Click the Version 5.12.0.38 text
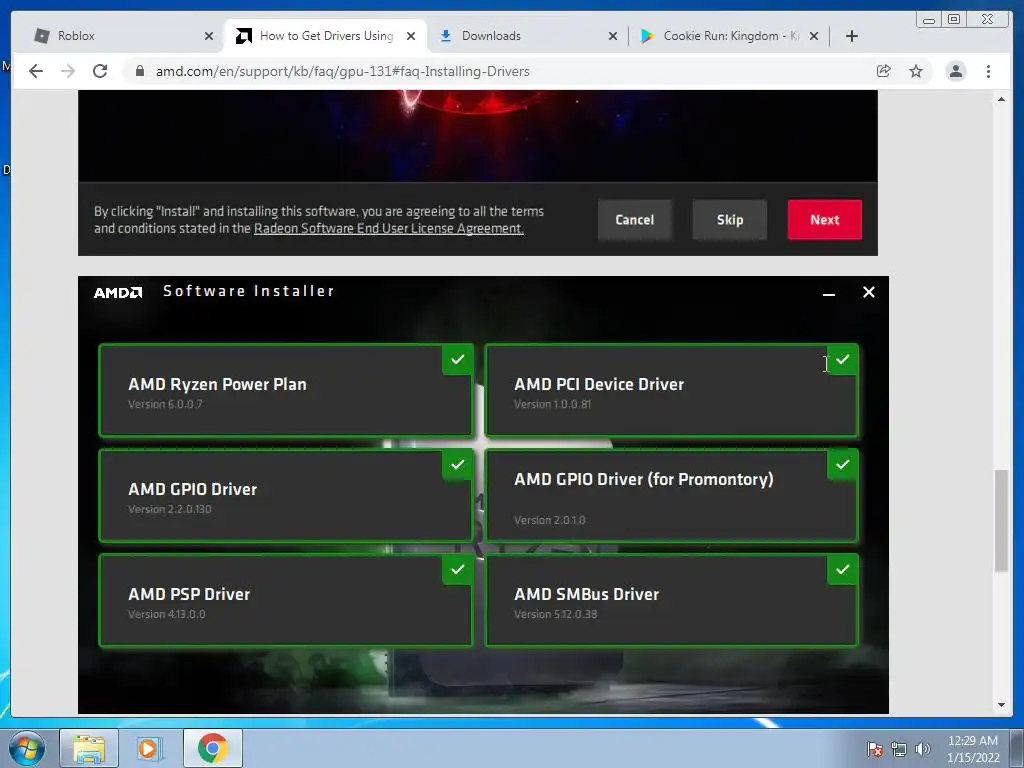The width and height of the screenshot is (1024, 768). pyautogui.click(x=556, y=615)
